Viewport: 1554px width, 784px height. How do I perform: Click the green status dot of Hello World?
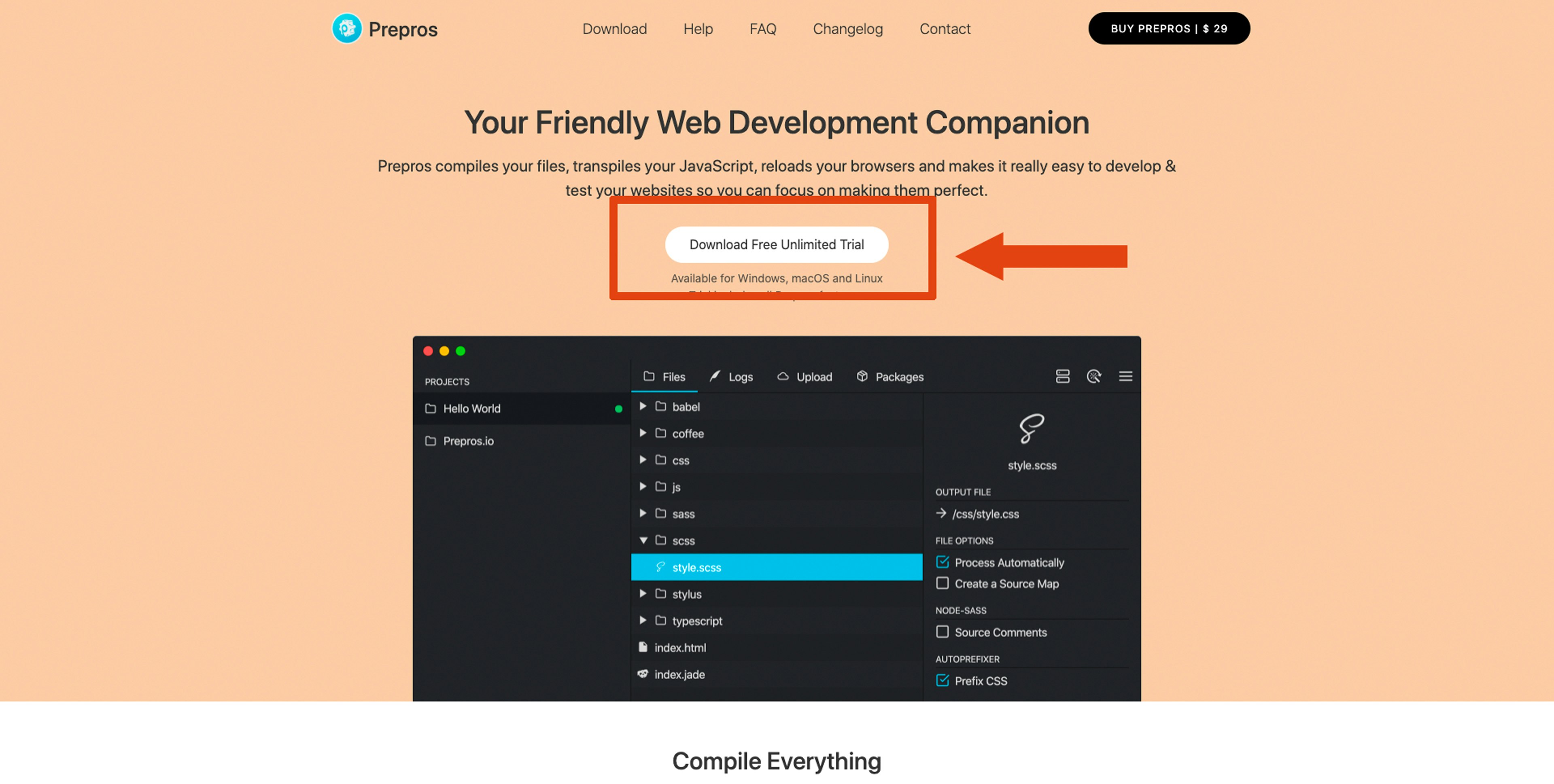618,409
